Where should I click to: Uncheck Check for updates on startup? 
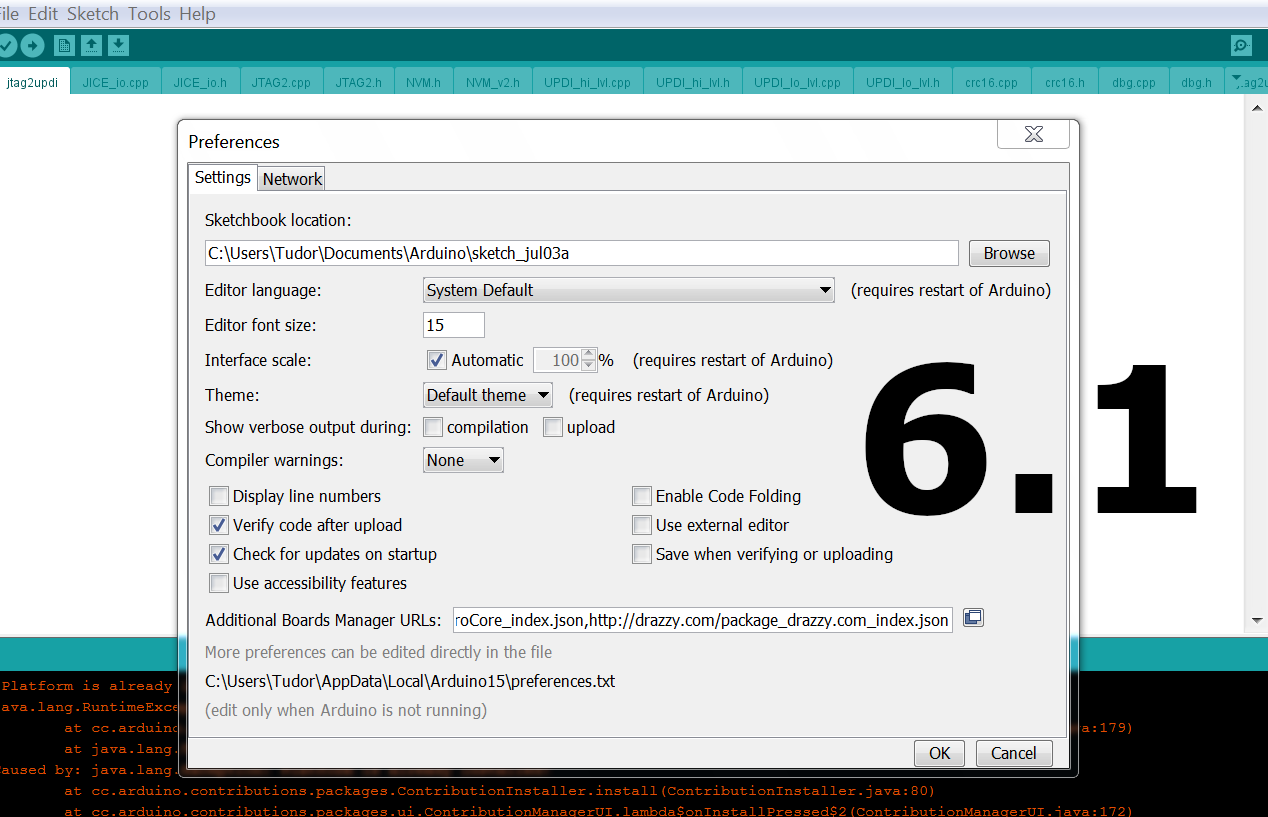[219, 554]
